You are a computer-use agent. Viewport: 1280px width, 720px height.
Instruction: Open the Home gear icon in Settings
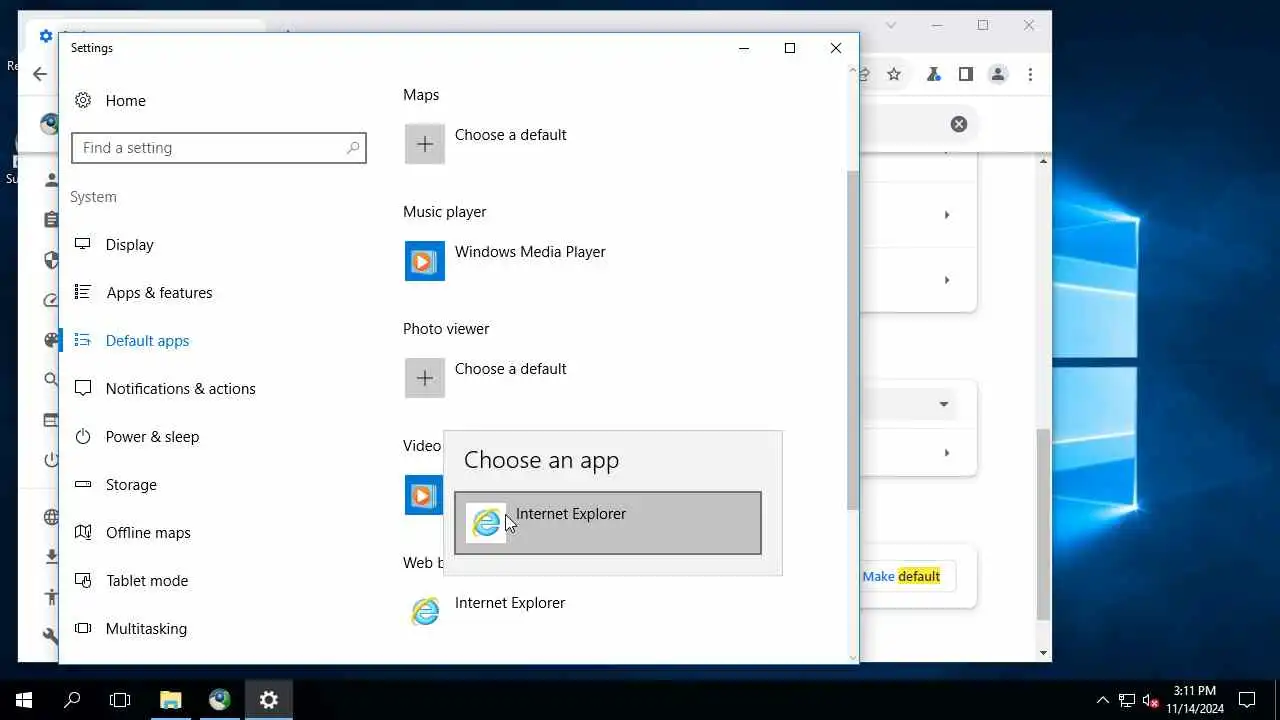[83, 100]
